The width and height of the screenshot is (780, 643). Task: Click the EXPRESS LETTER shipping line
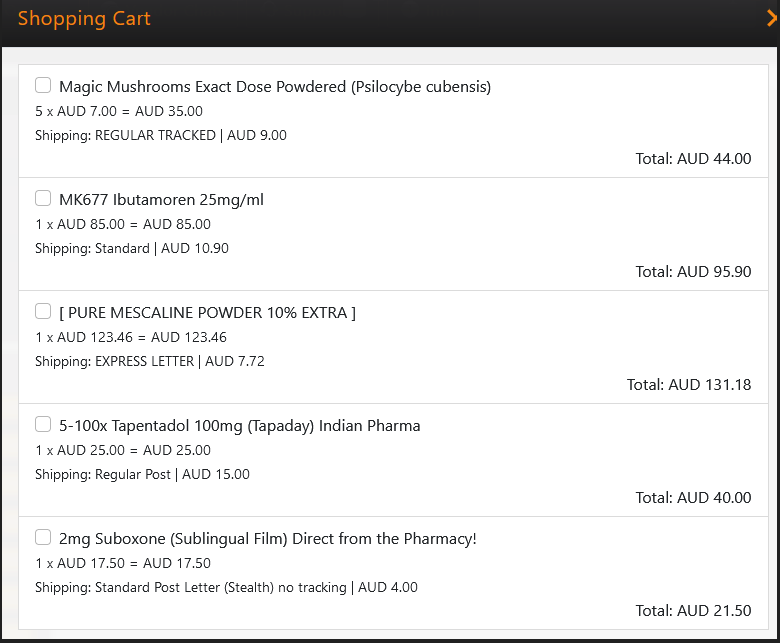[x=150, y=361]
